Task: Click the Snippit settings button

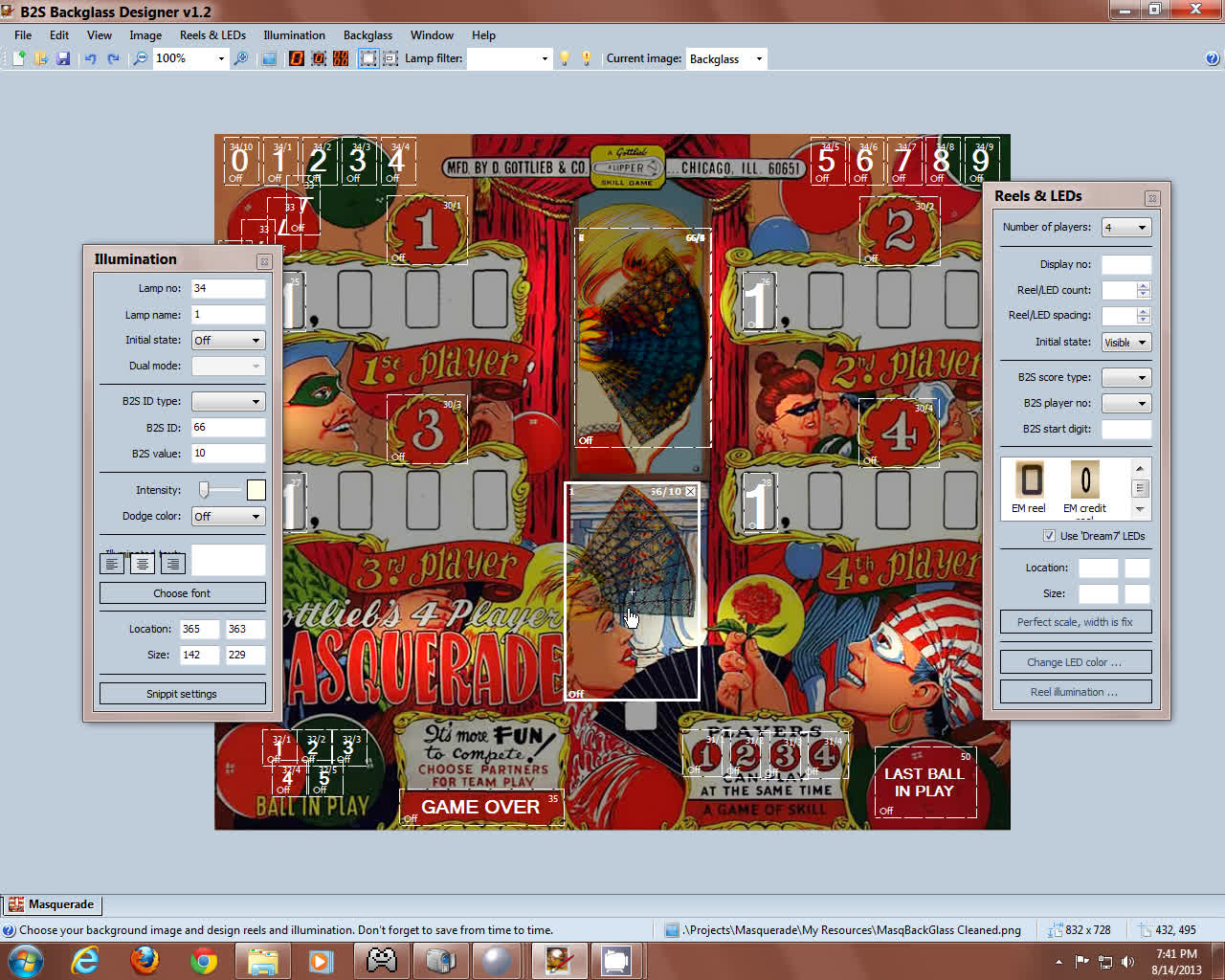Action: [x=182, y=694]
